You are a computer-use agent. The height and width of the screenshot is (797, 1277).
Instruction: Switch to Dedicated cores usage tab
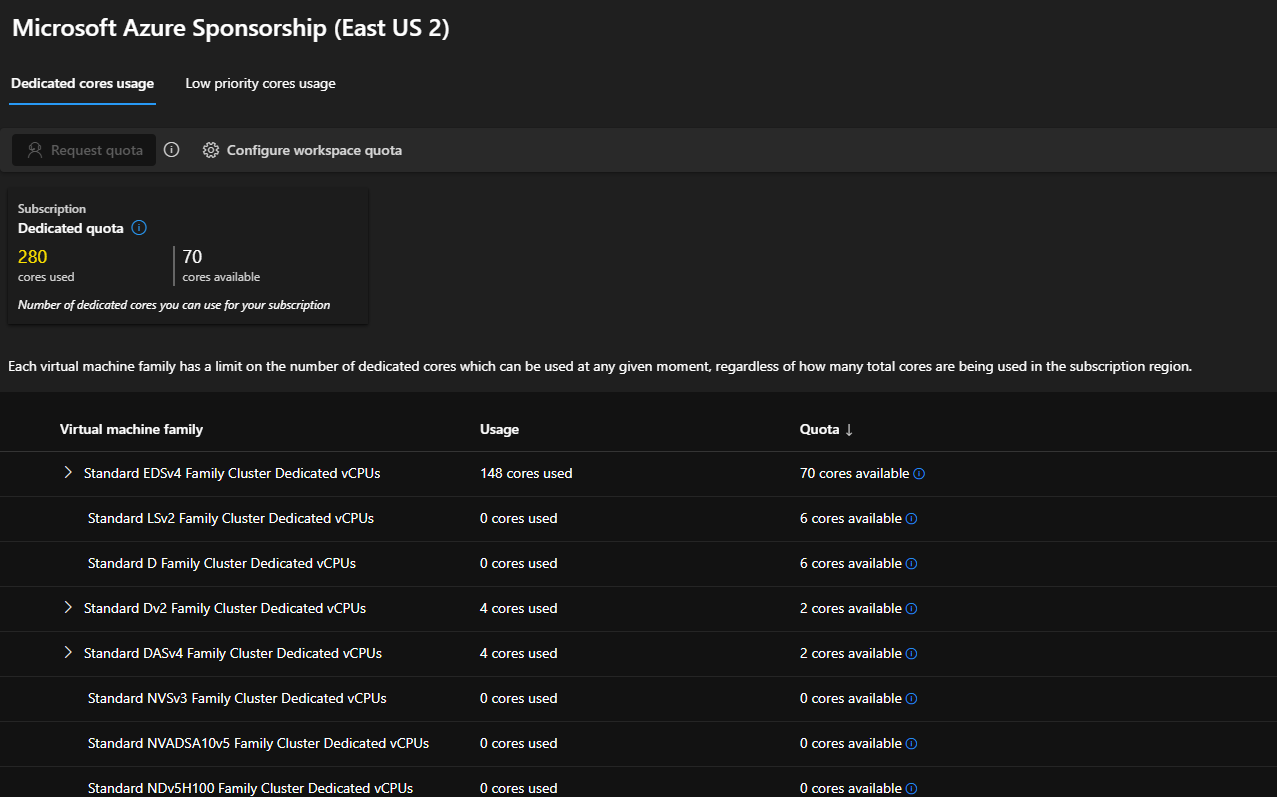(x=82, y=84)
